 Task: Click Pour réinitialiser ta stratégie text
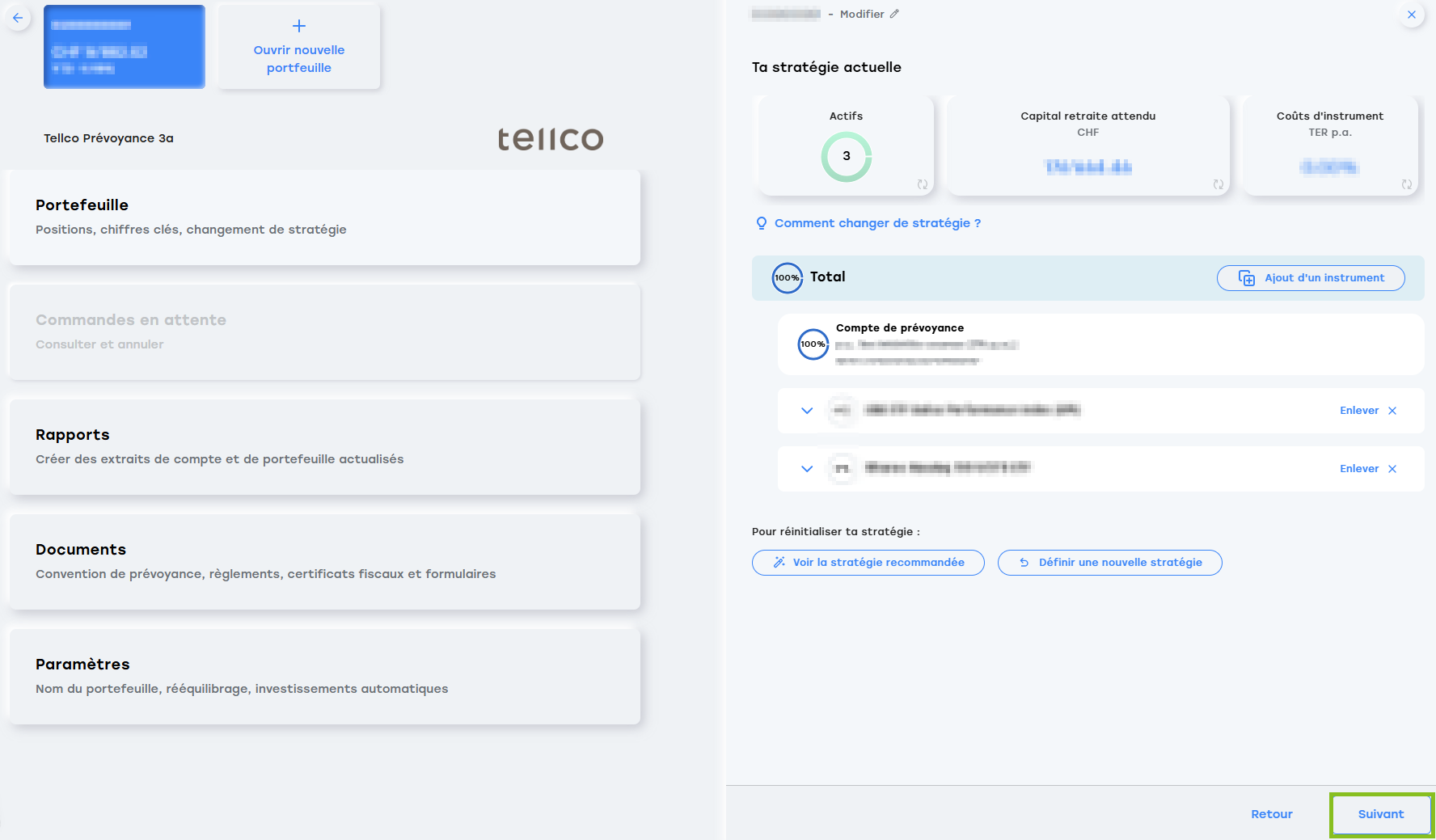[x=836, y=532]
